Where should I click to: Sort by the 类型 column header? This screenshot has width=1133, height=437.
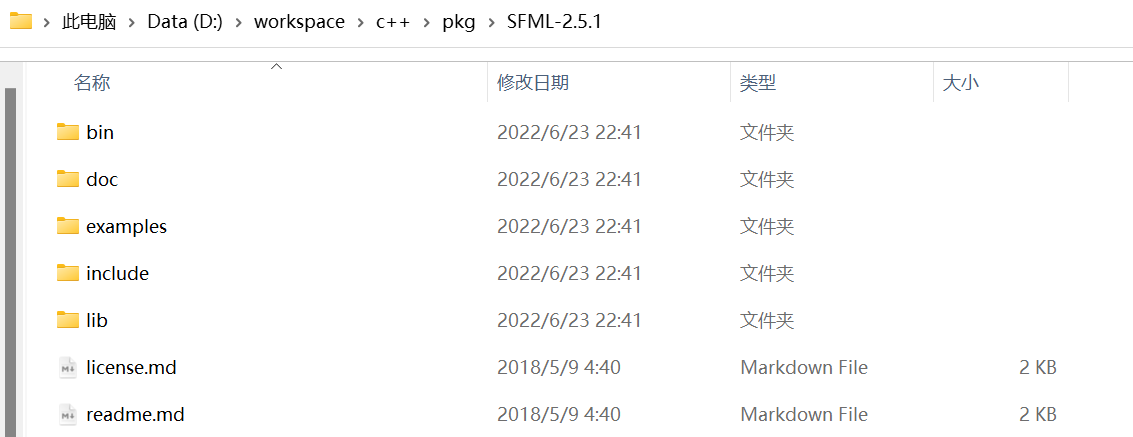coord(757,83)
